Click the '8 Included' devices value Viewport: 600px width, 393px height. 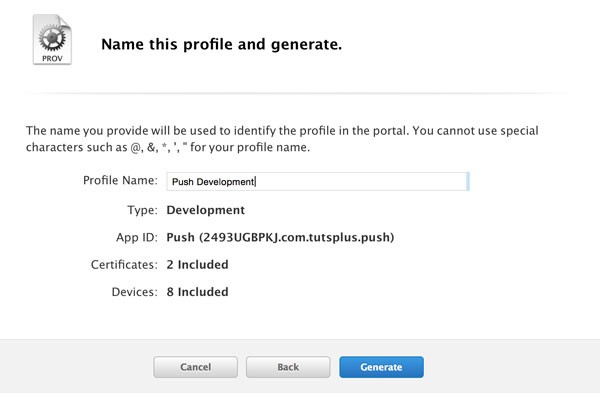pyautogui.click(x=197, y=292)
